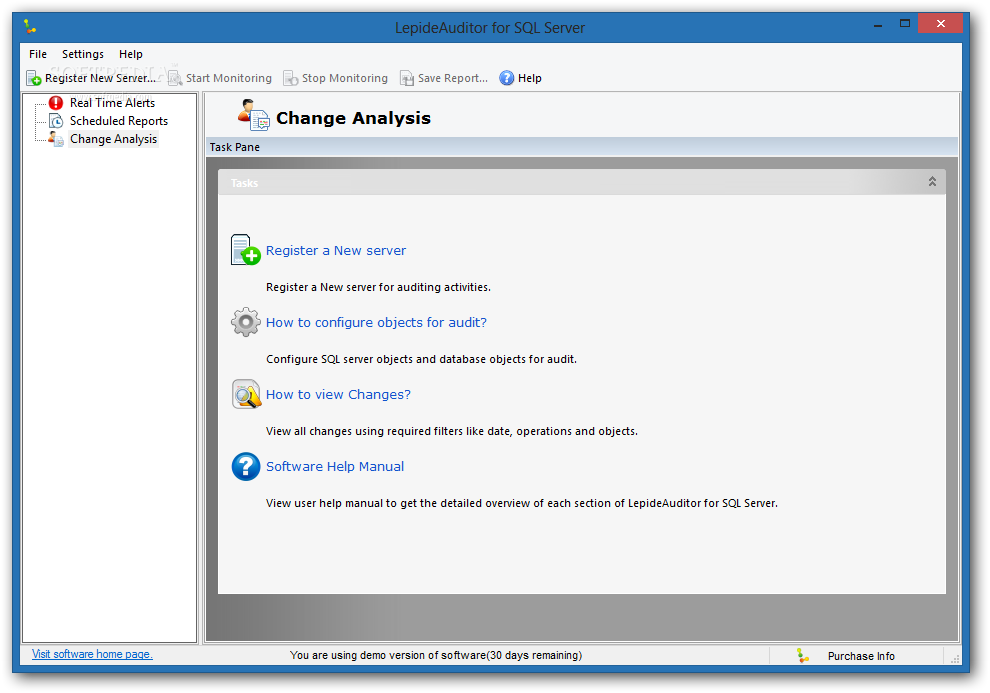Click the blue Help question-mark toolbar icon
This screenshot has width=990, height=693.
click(x=506, y=78)
